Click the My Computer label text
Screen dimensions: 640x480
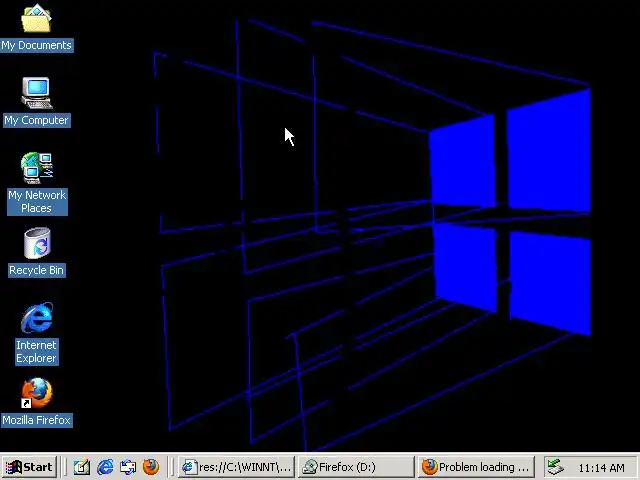coord(37,120)
